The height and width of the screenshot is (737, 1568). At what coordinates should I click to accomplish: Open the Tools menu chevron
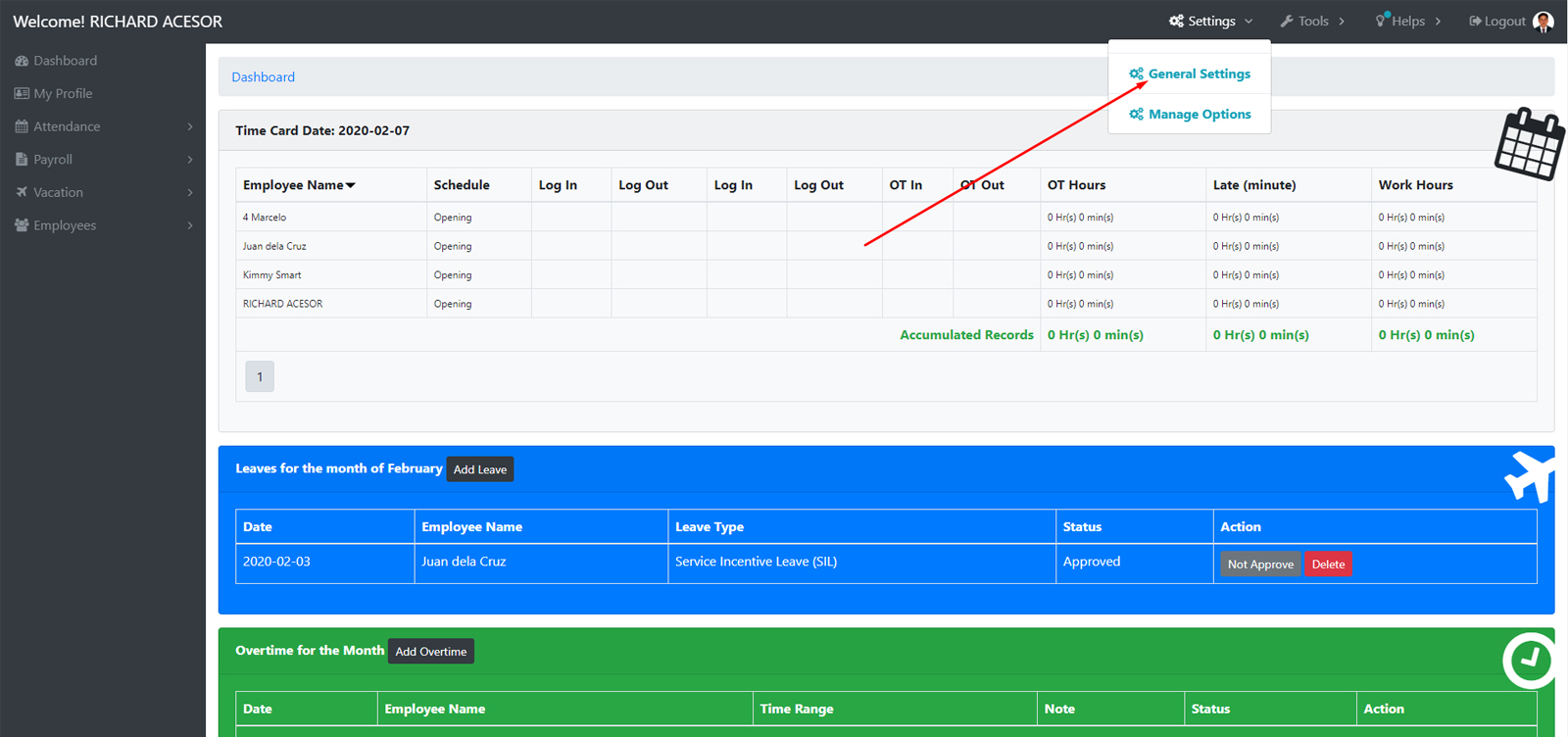point(1342,22)
